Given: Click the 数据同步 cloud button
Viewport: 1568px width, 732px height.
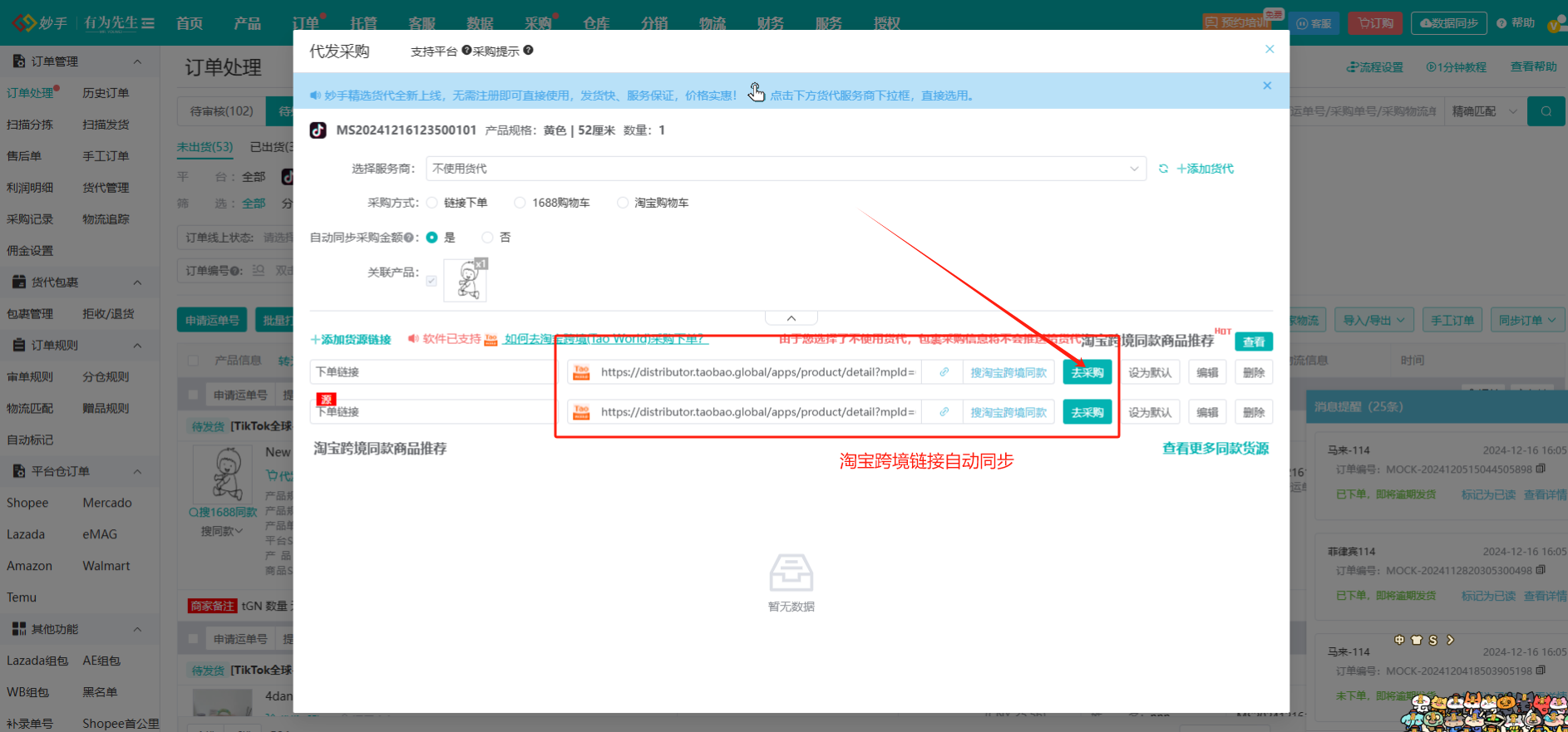Looking at the screenshot, I should coord(1449,23).
